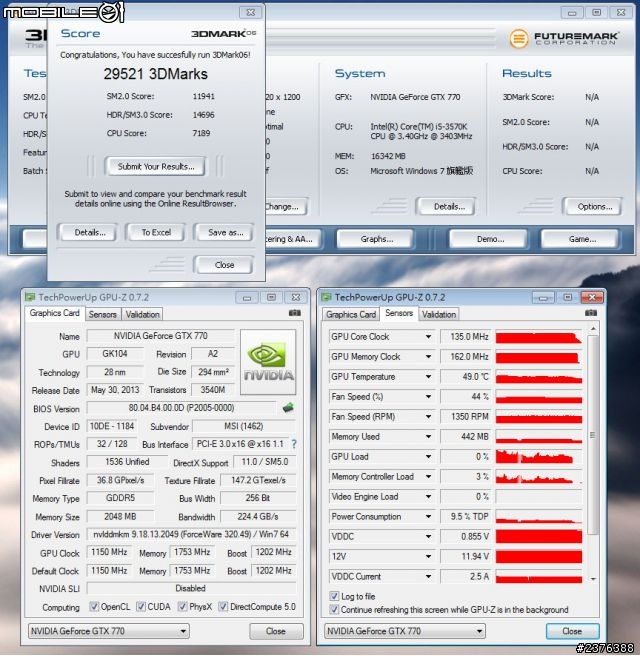The image size is (640, 656).
Task: Switch to Validation tab in right GPU-Z window
Action: (x=438, y=314)
